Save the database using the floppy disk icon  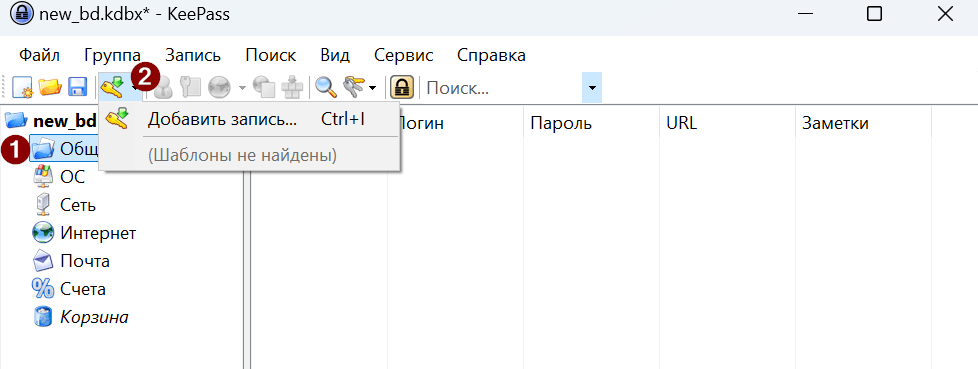(x=77, y=87)
